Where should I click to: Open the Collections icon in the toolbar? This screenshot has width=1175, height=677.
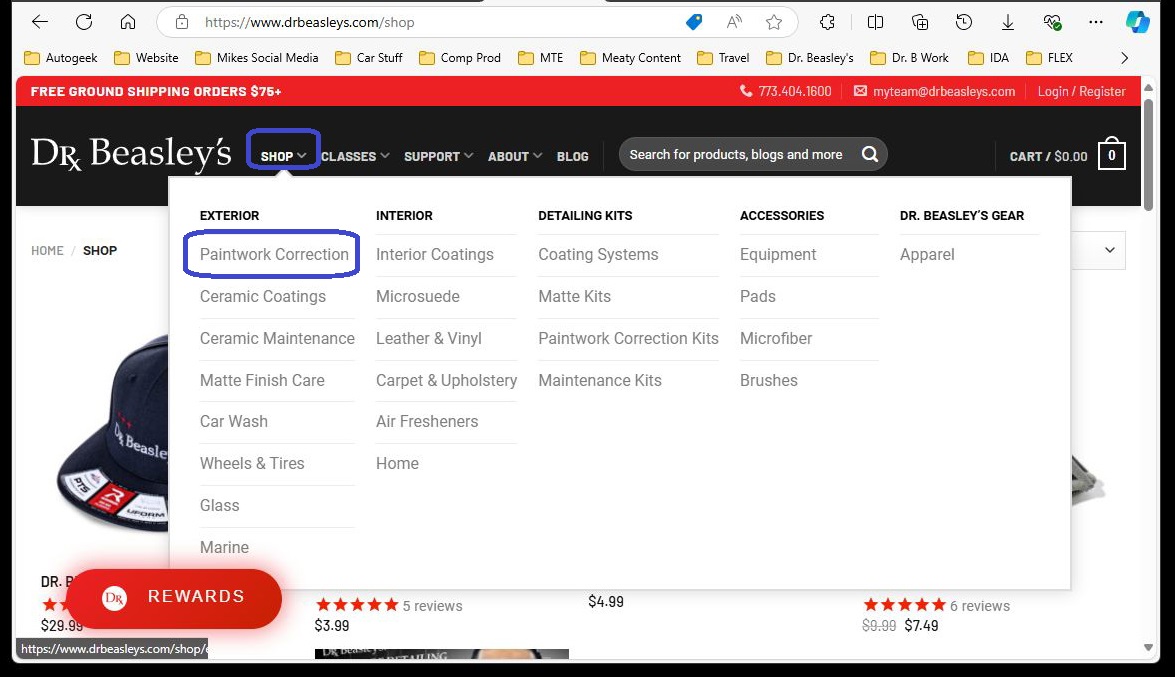pos(919,22)
